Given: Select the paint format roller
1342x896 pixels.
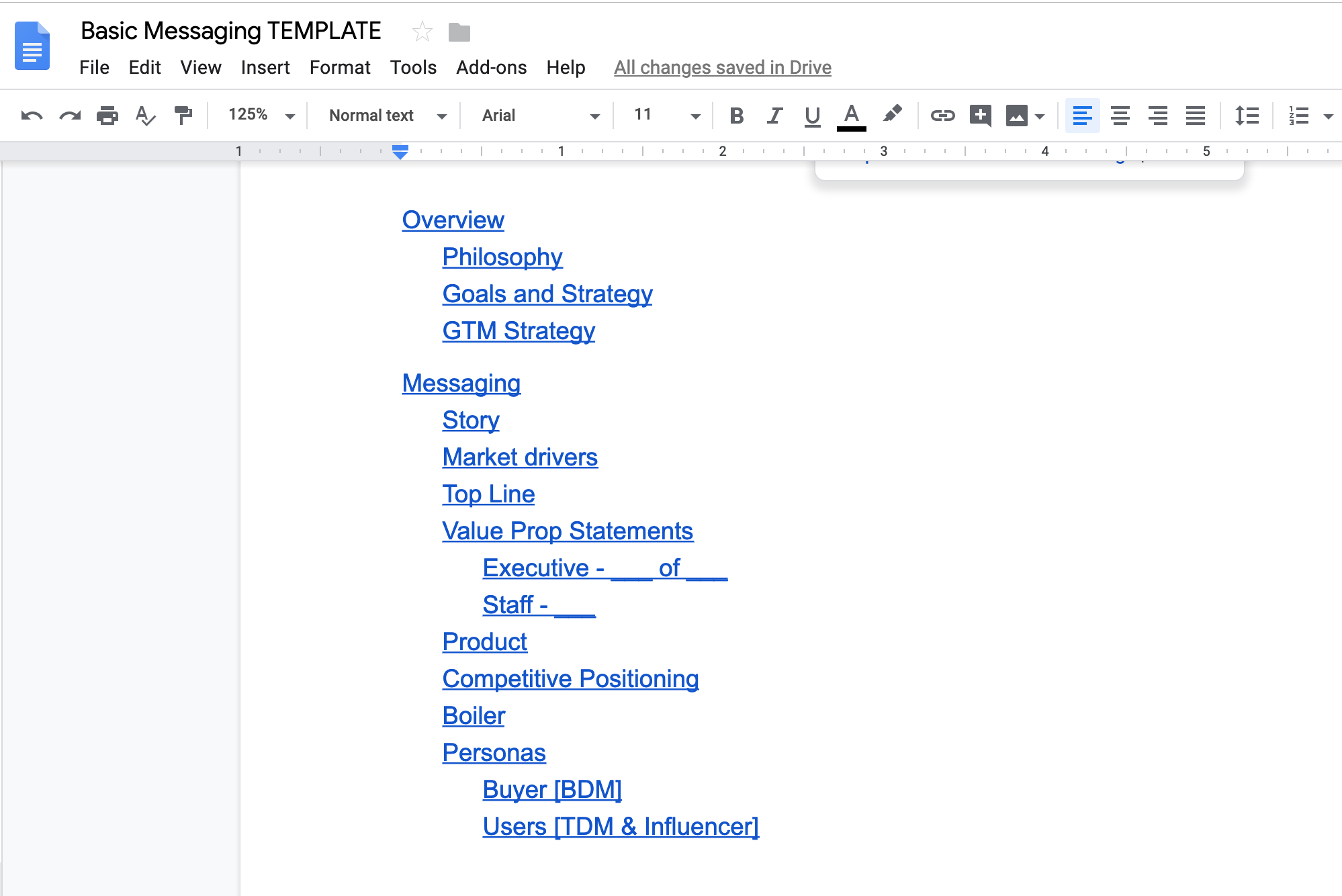Looking at the screenshot, I should click(183, 116).
